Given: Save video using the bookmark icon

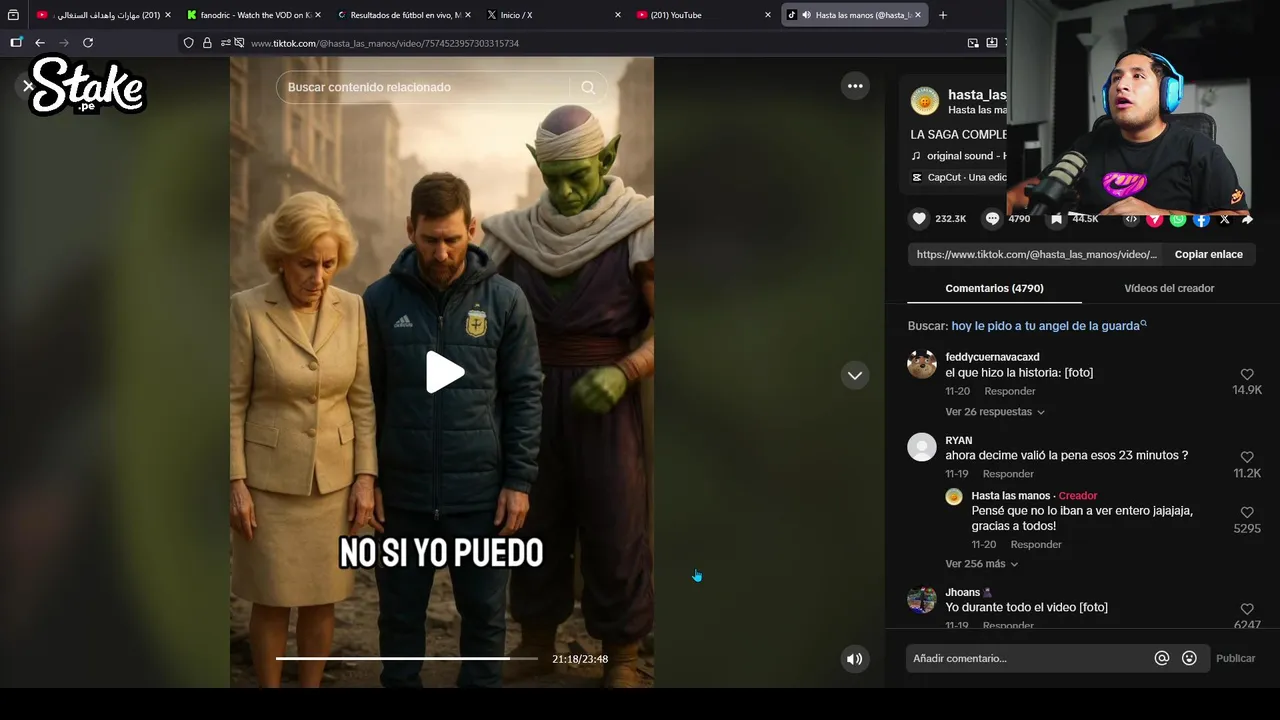Looking at the screenshot, I should (x=1057, y=218).
